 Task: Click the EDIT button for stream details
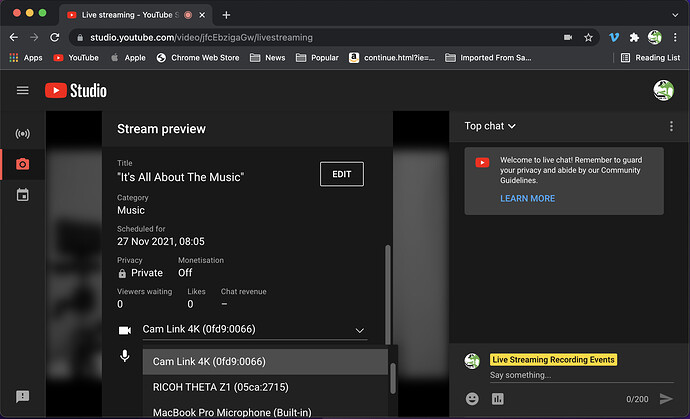[342, 174]
